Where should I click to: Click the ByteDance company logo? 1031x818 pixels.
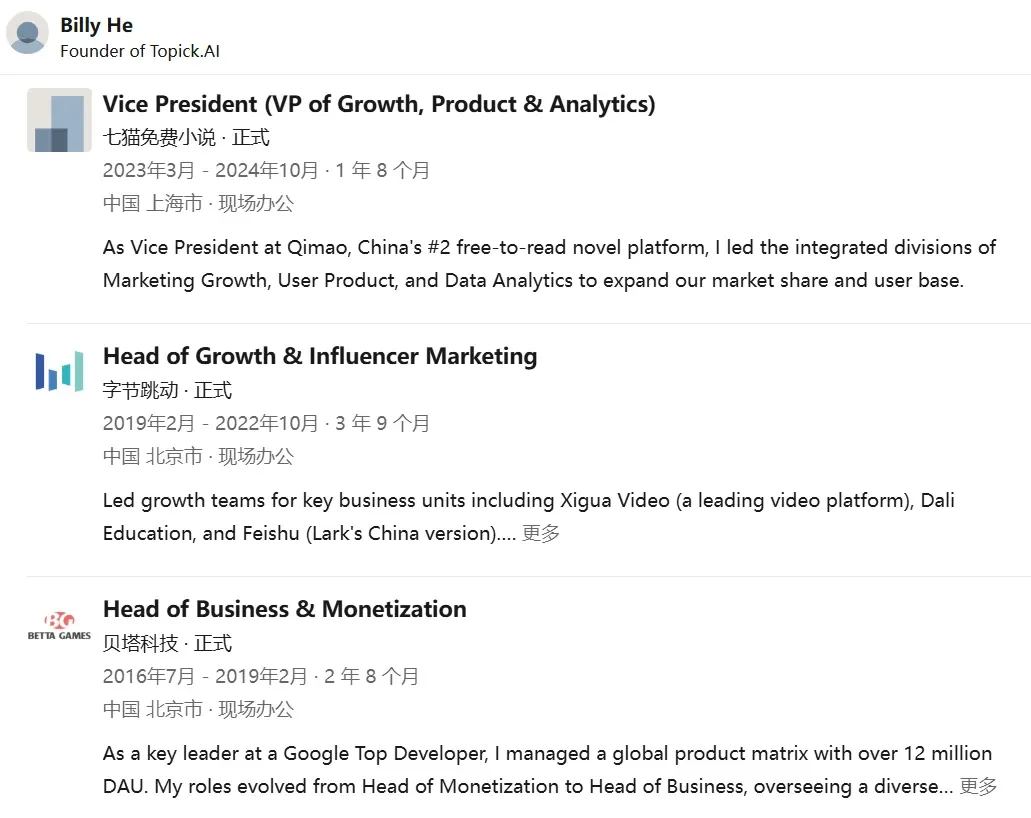[59, 372]
